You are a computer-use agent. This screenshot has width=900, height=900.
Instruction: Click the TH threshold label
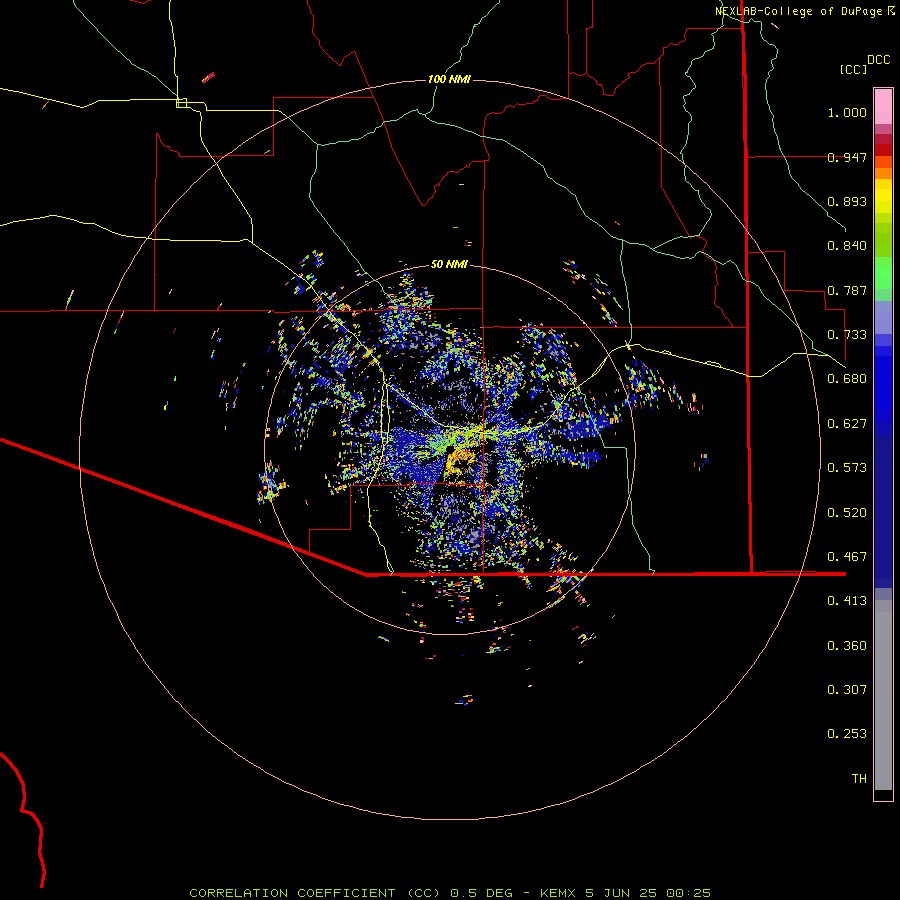pyautogui.click(x=859, y=779)
